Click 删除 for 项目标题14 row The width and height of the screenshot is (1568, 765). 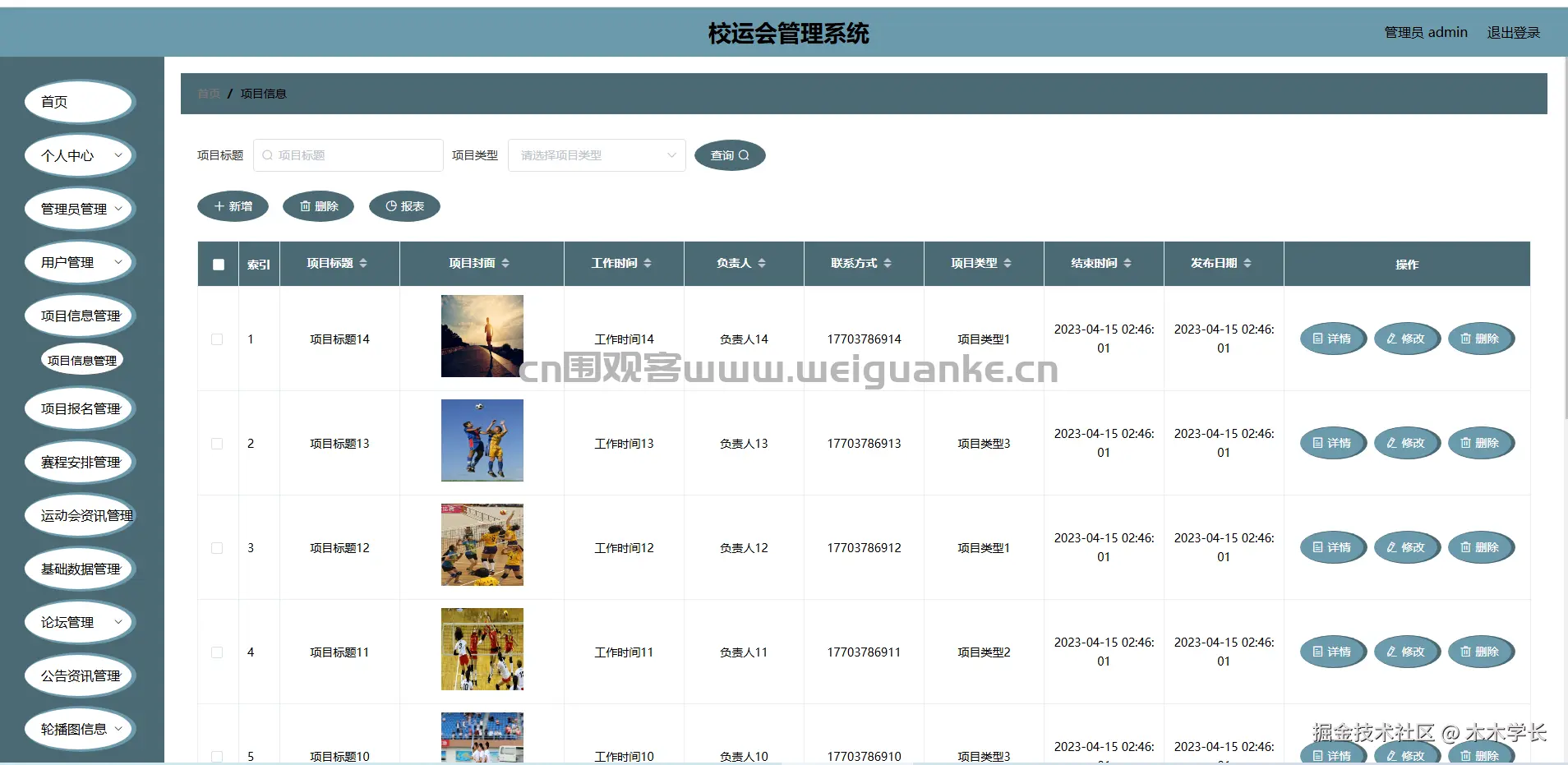pyautogui.click(x=1481, y=339)
